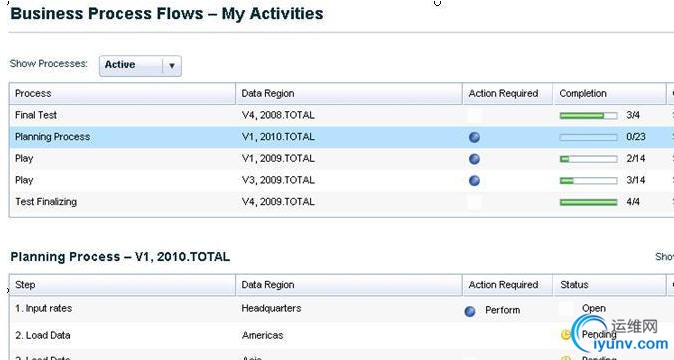Click the 4/4 completion bar for Test Finalizing

(588, 202)
